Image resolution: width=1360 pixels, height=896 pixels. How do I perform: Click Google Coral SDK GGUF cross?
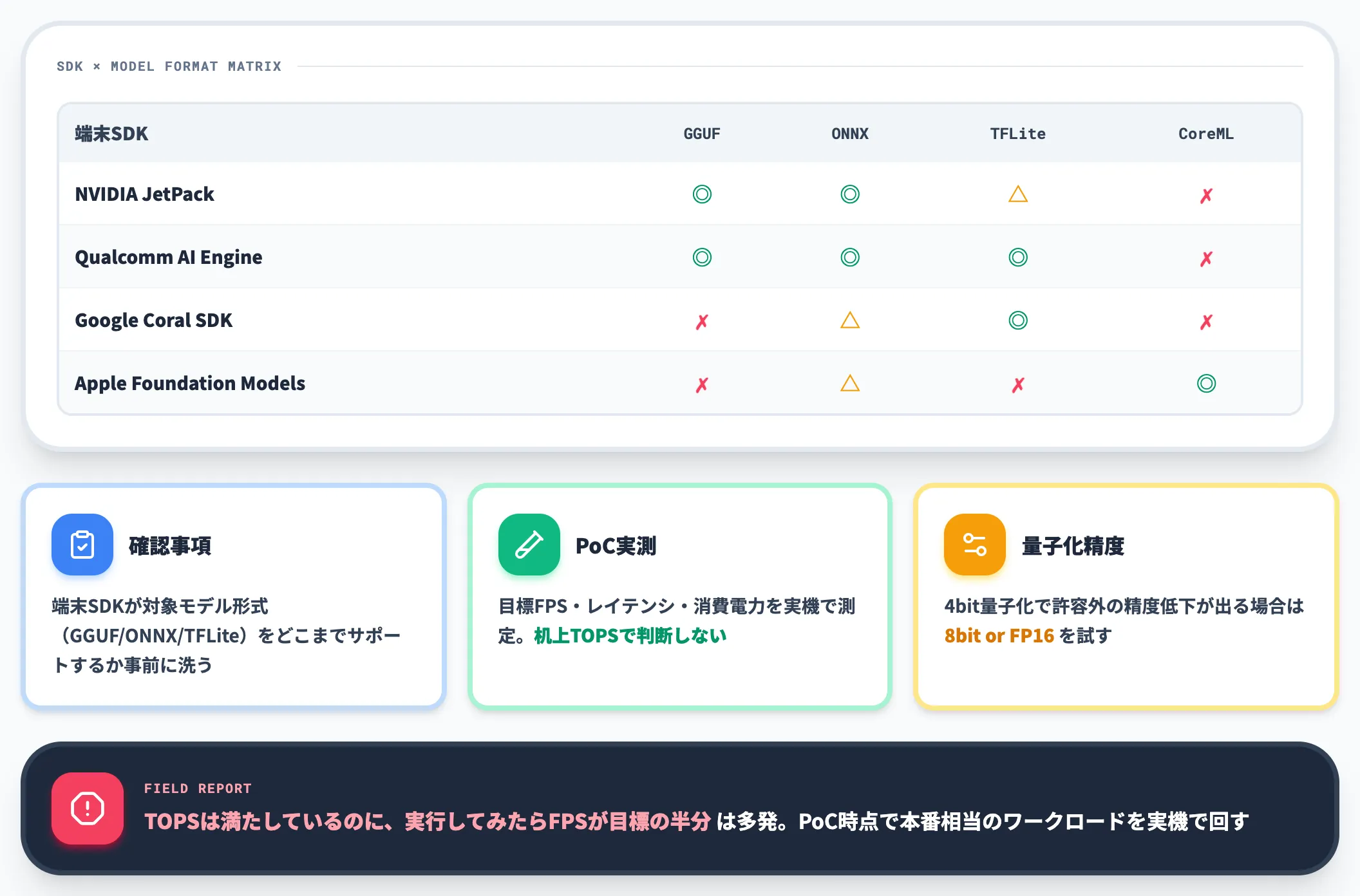click(702, 322)
